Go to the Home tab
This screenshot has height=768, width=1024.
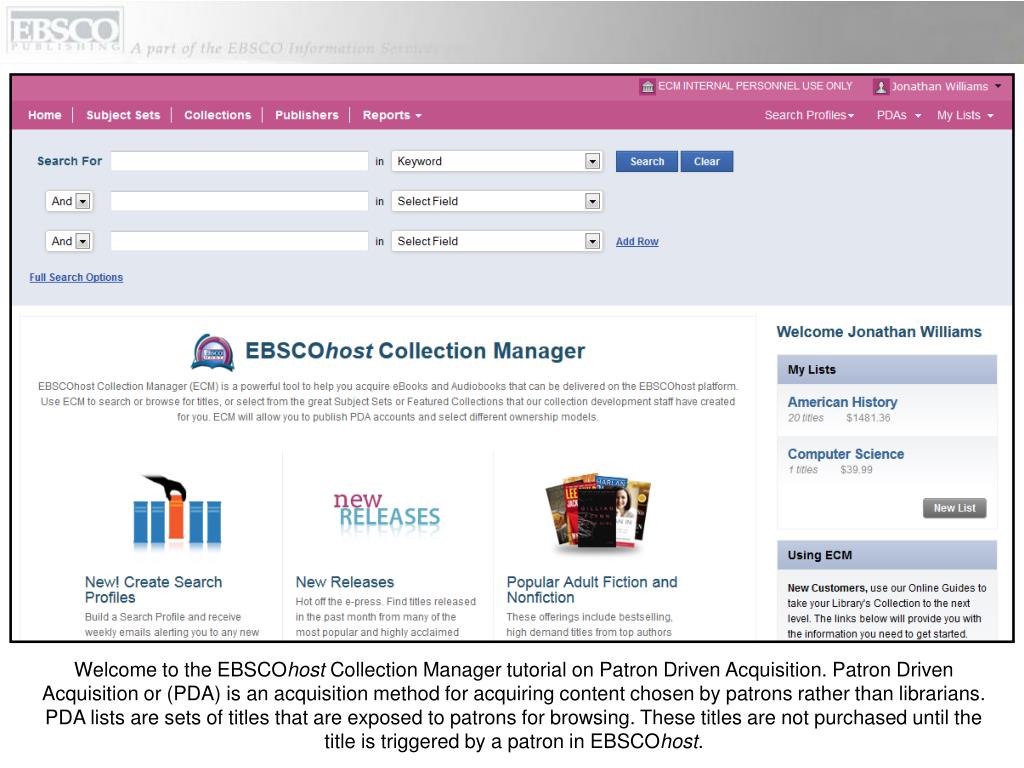pos(44,116)
